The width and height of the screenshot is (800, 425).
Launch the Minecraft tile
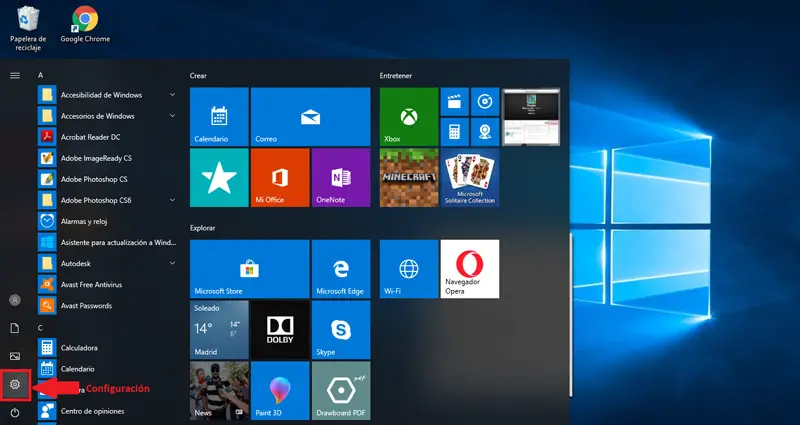pyautogui.click(x=409, y=178)
